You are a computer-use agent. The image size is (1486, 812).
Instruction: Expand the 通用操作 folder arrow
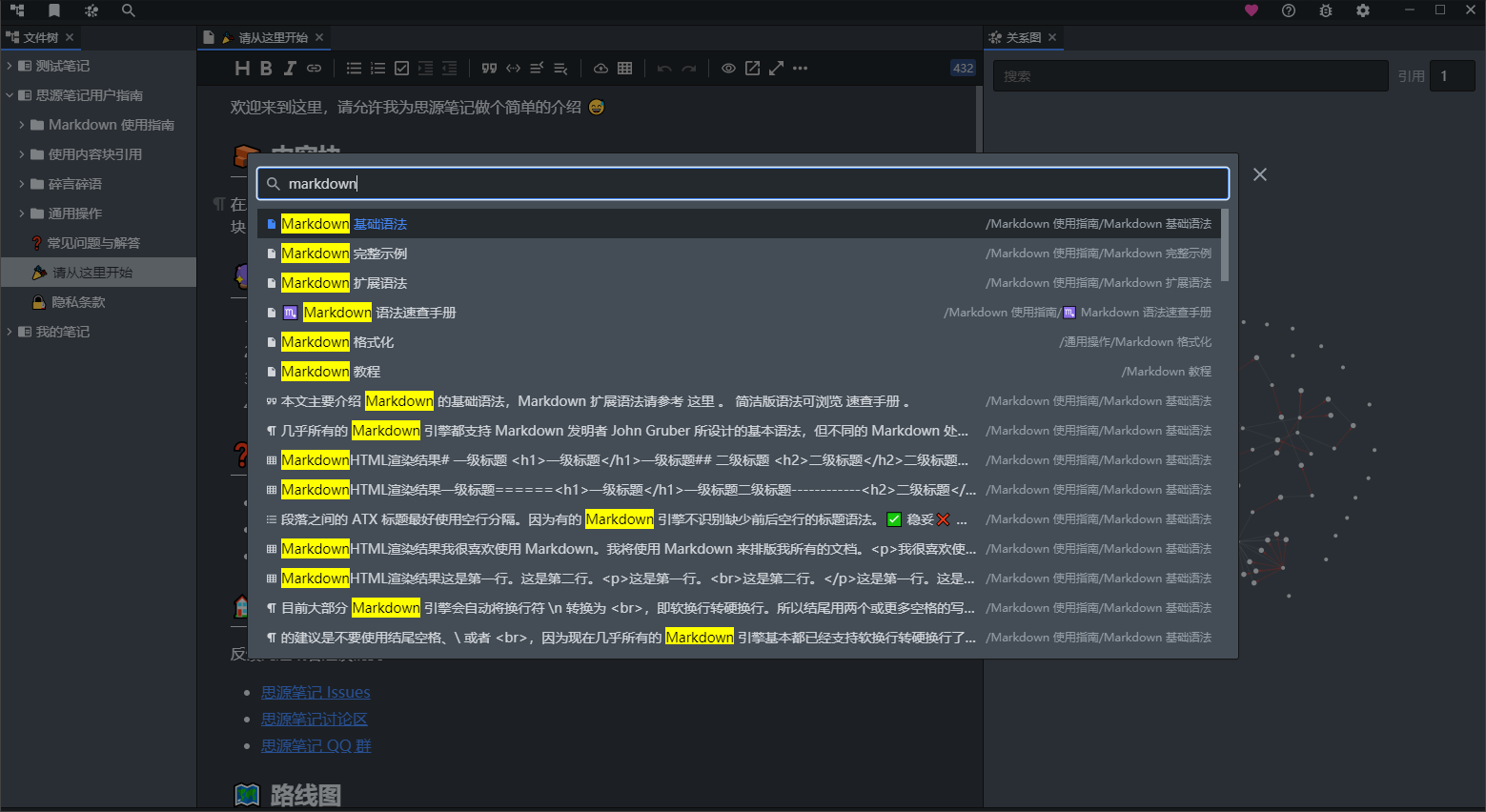(22, 213)
